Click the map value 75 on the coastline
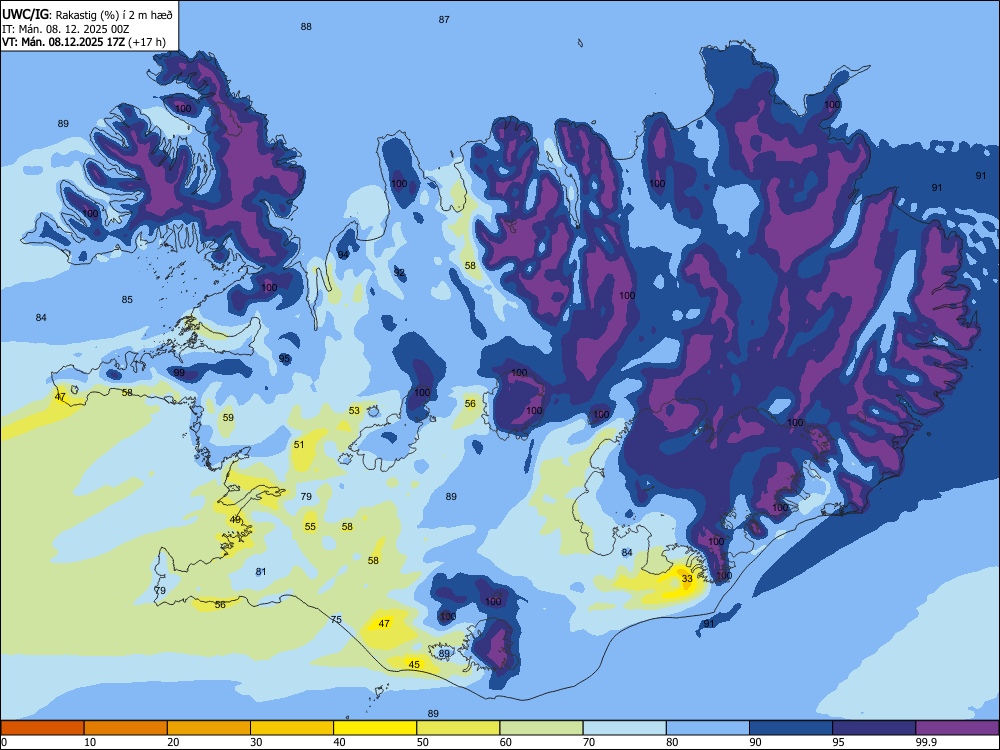The height and width of the screenshot is (750, 1000). pos(336,620)
